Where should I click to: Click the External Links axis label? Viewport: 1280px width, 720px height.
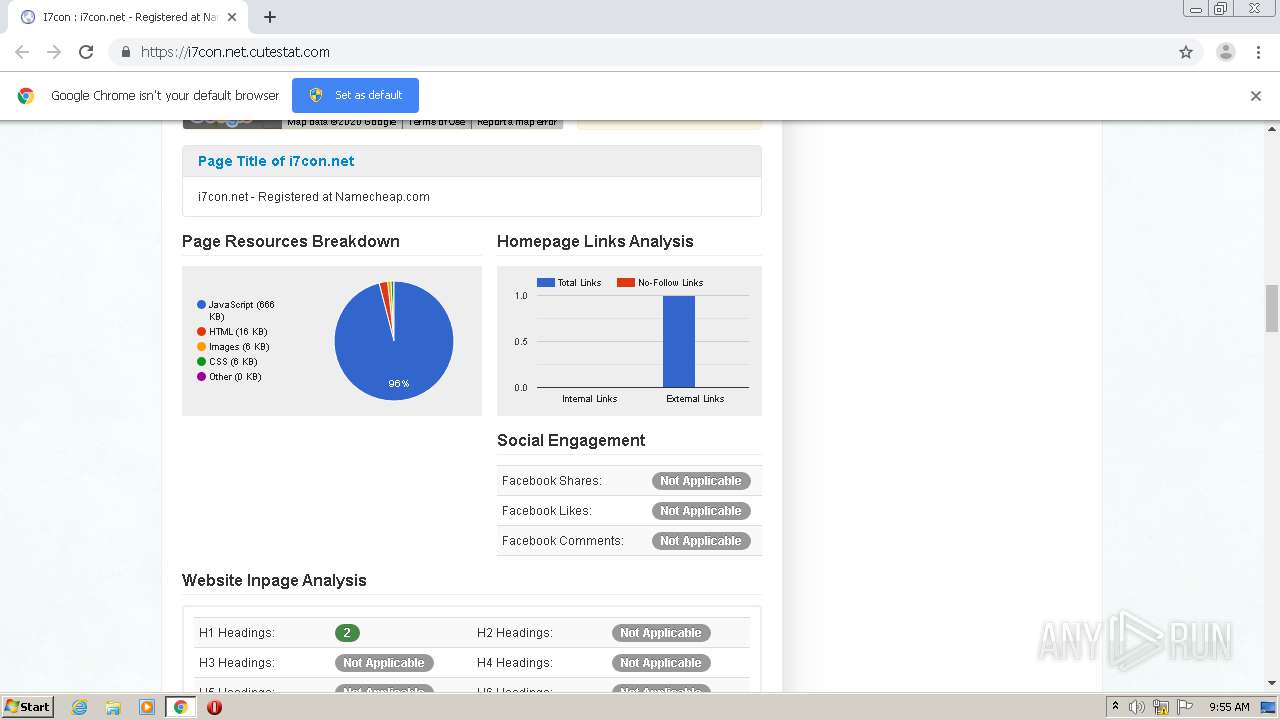coord(696,399)
